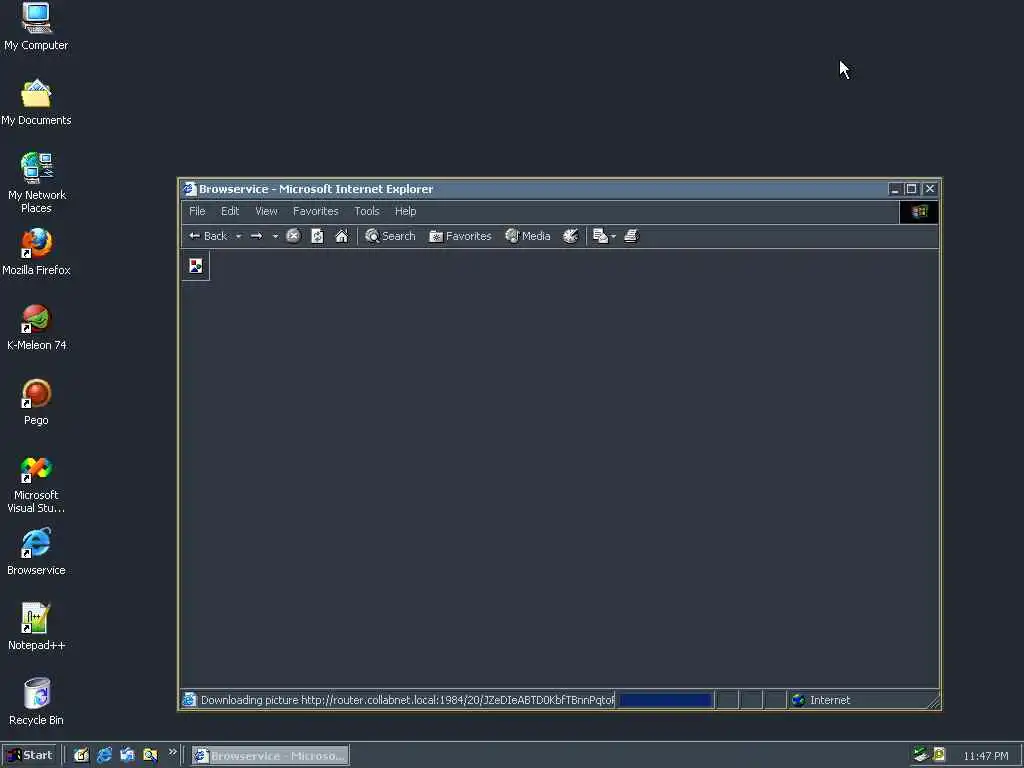This screenshot has height=768, width=1024.
Task: Select the Recycle Bin icon
Action: point(36,702)
